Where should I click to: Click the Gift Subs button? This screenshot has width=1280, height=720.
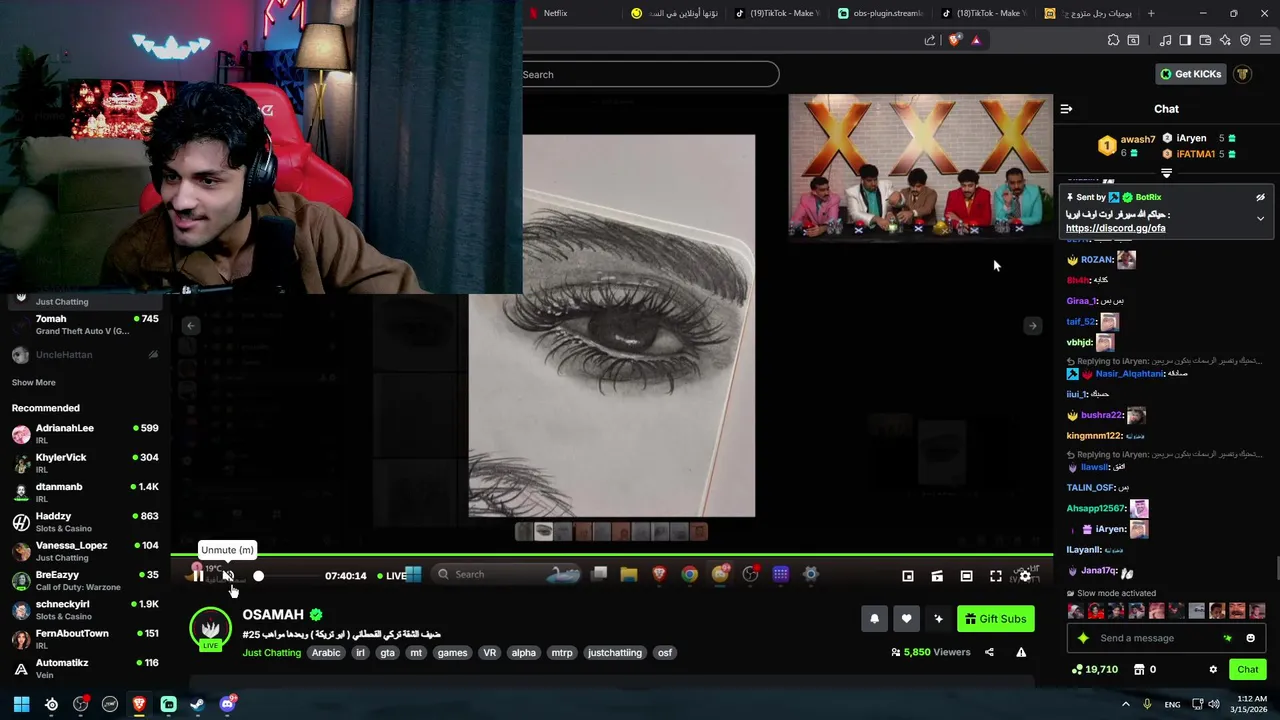click(x=996, y=619)
